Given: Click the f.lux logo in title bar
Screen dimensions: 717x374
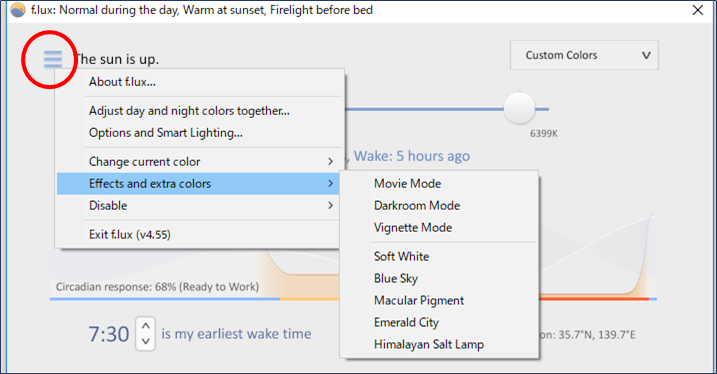Looking at the screenshot, I should (x=18, y=10).
